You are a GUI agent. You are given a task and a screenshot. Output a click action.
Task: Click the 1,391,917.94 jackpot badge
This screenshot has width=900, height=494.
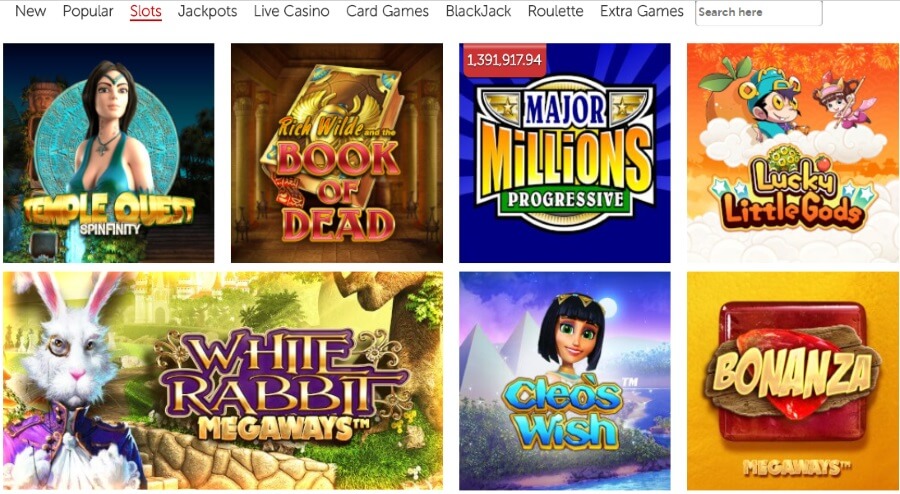coord(503,59)
